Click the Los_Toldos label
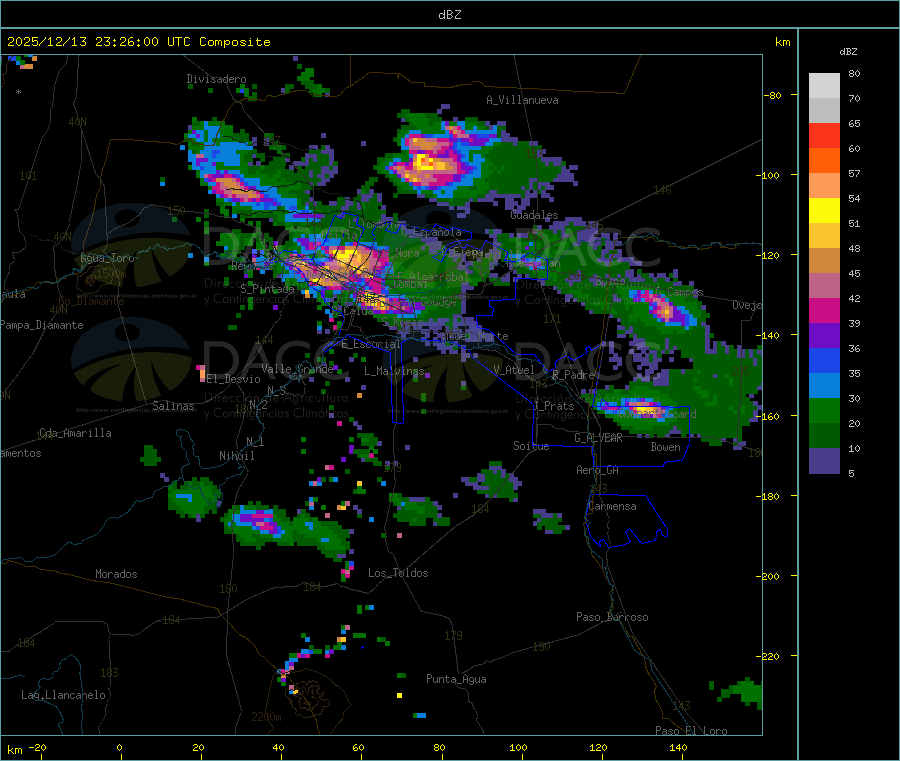This screenshot has width=900, height=761. coord(398,573)
